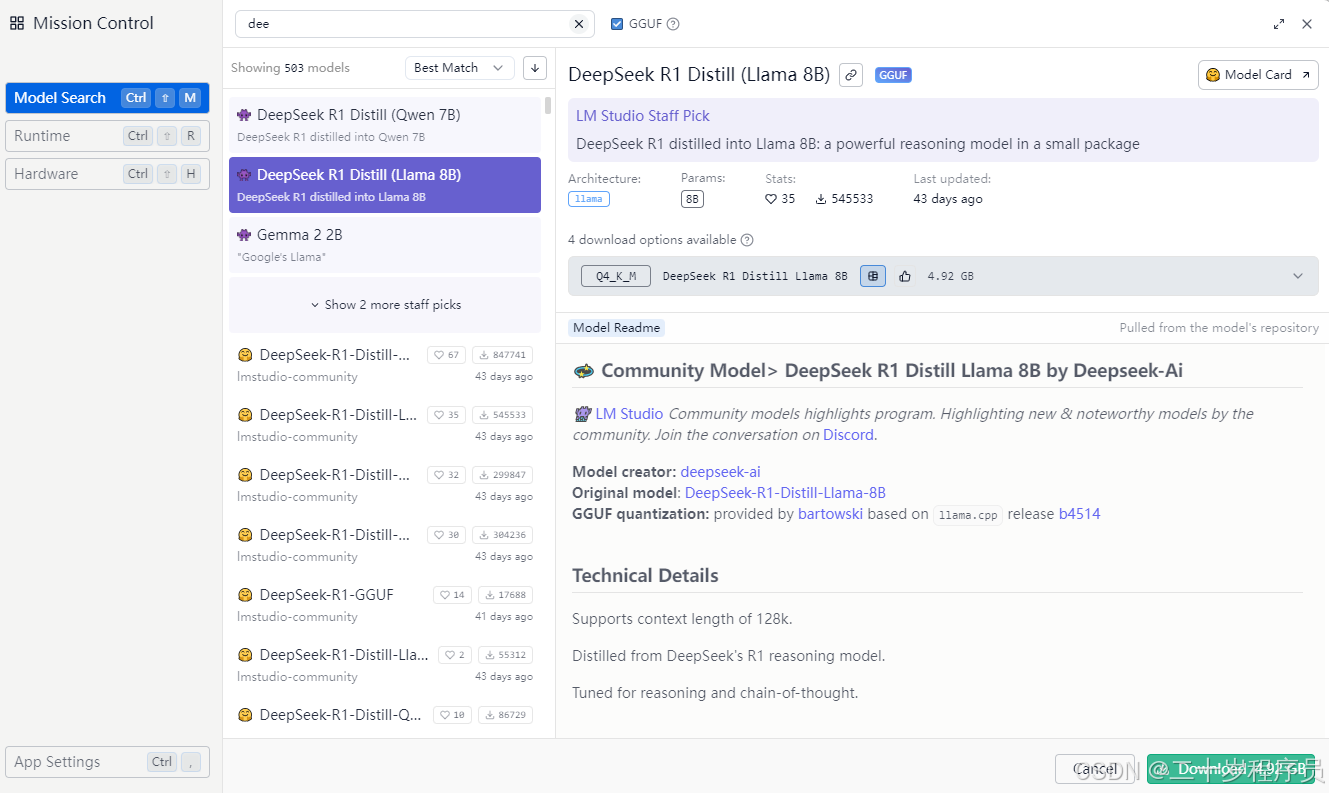The height and width of the screenshot is (793, 1329).
Task: Click the llama architecture tag
Action: pos(589,199)
